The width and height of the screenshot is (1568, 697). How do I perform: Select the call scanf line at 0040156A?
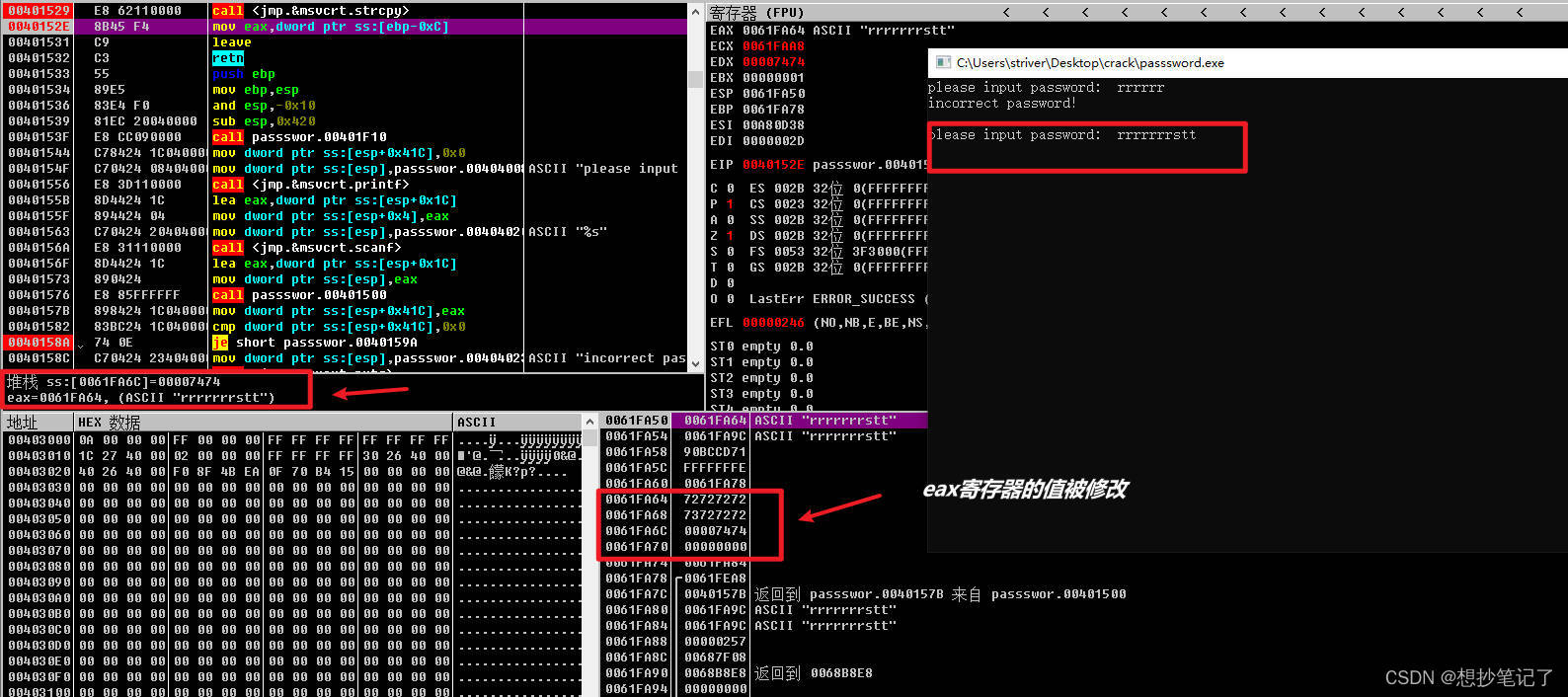pos(346,248)
